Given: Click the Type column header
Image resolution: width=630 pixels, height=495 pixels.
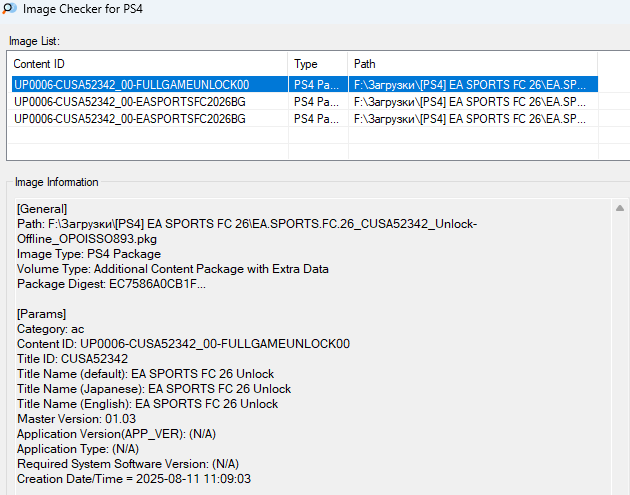Looking at the screenshot, I should pos(317,63).
